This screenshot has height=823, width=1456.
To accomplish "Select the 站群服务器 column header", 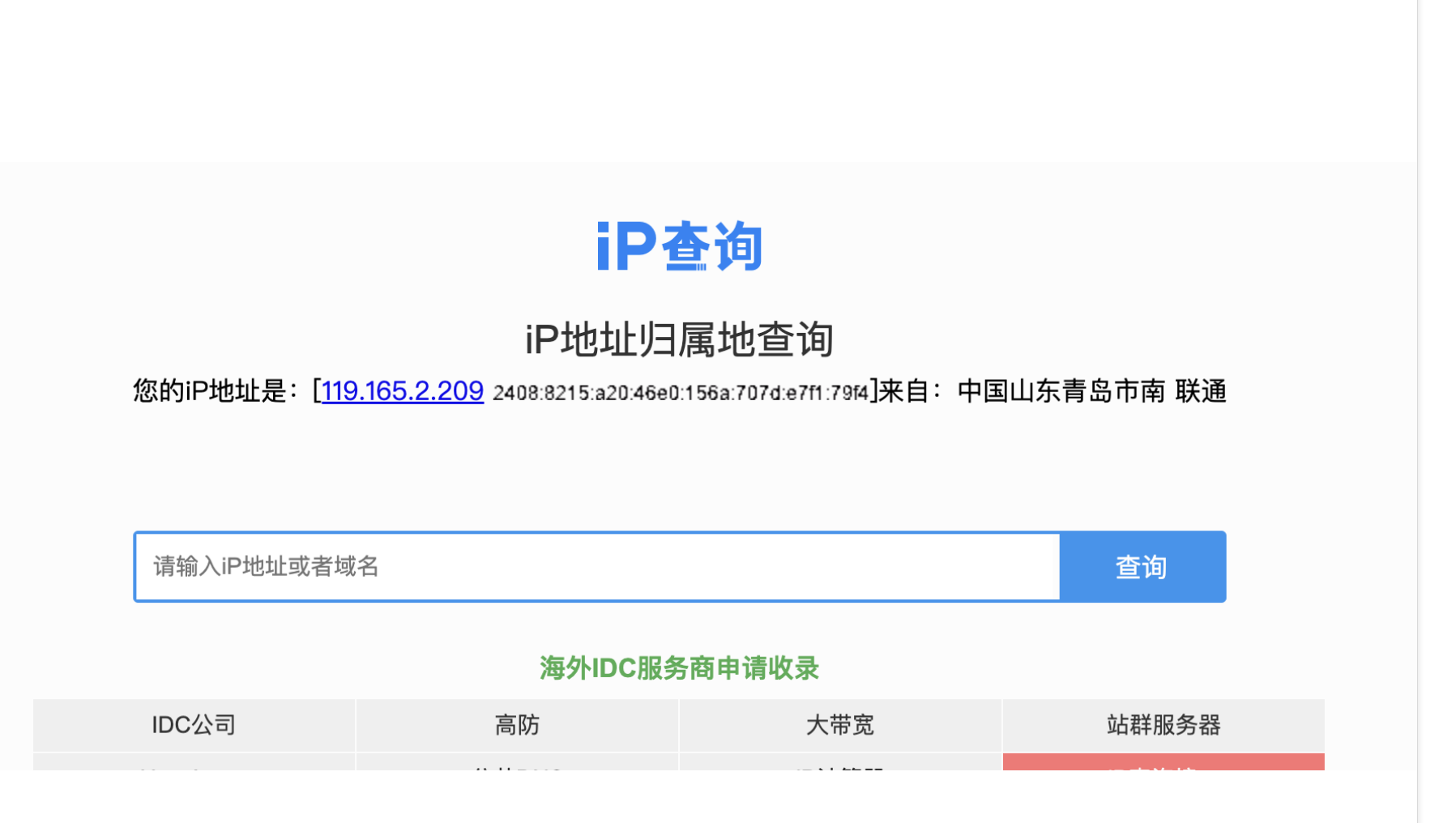I will point(1164,725).
